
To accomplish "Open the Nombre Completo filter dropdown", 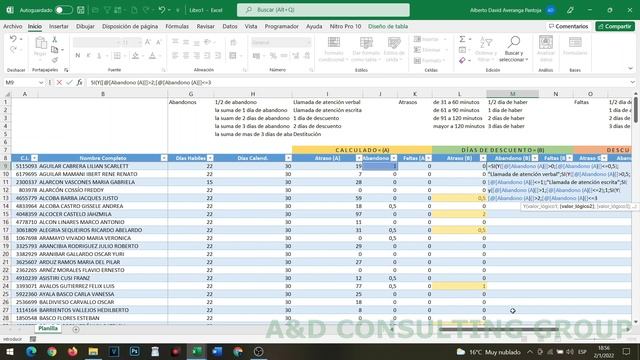I will point(164,158).
